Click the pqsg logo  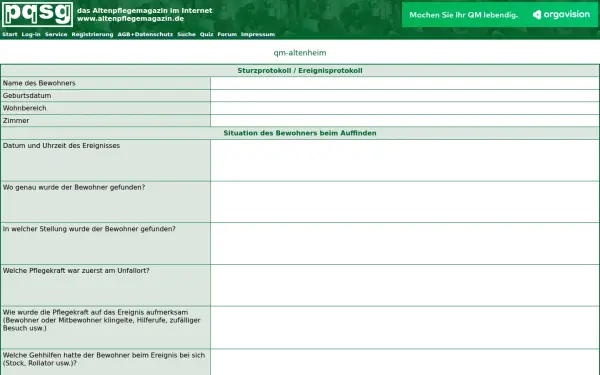click(38, 14)
